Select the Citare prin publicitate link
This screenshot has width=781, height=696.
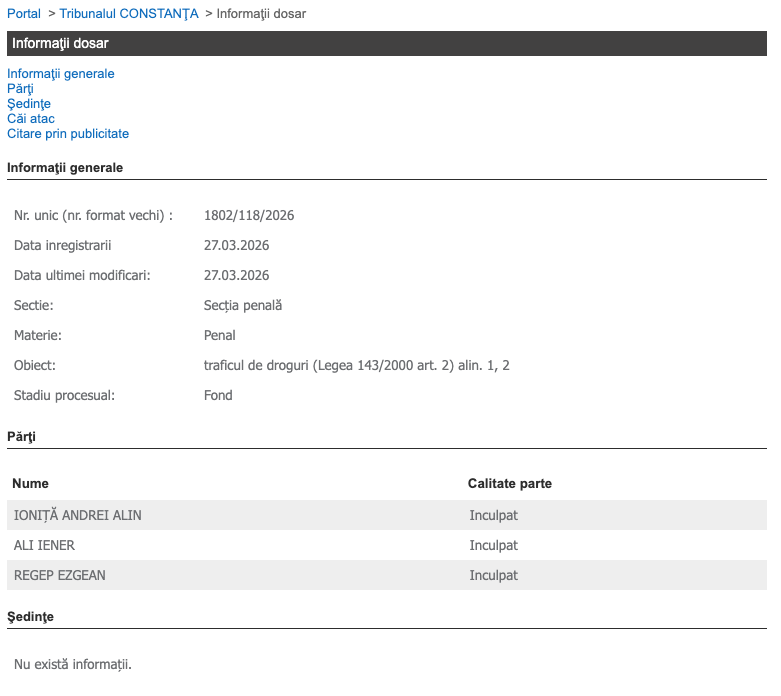pos(68,134)
